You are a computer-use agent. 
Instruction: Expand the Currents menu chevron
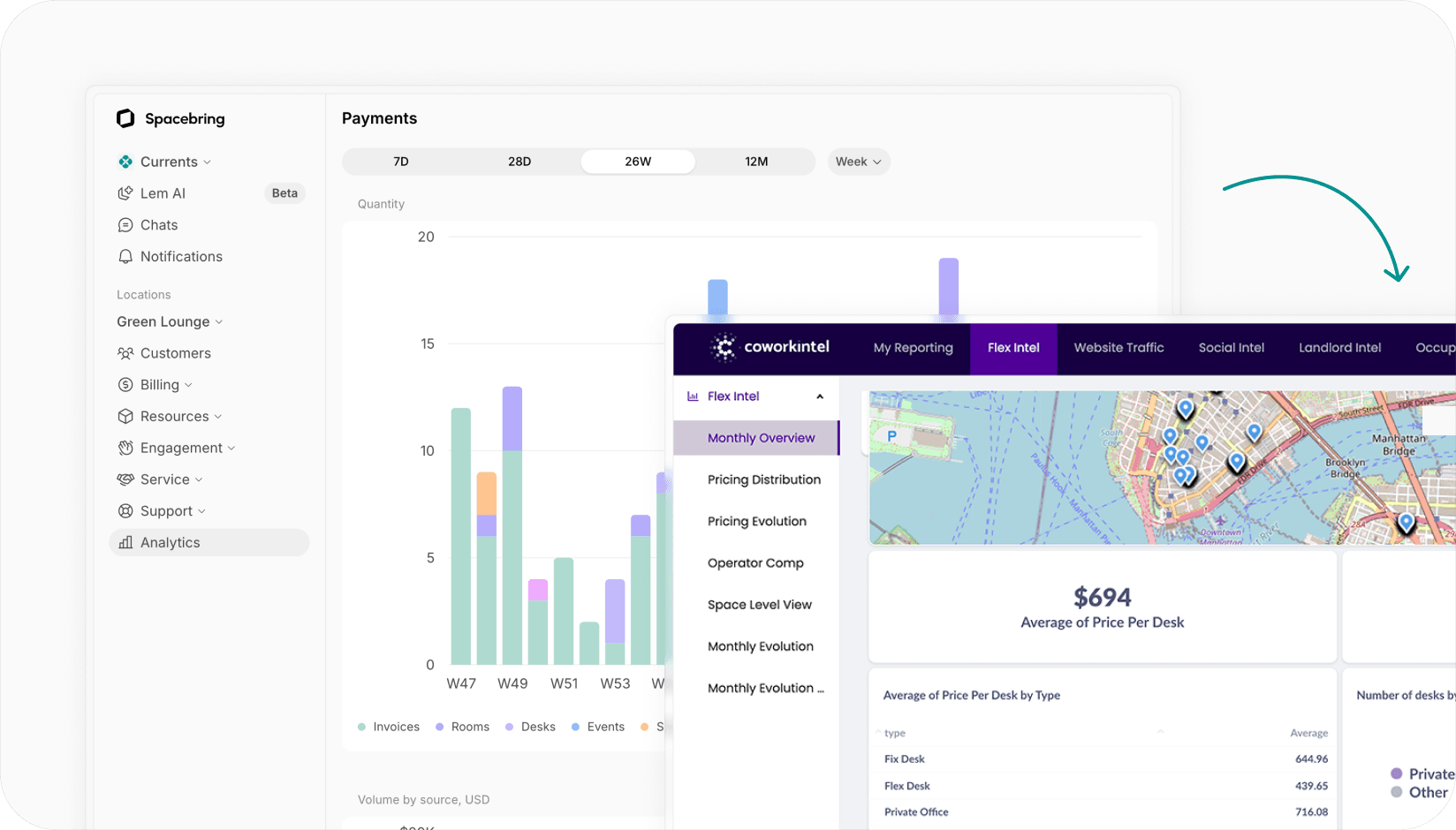[208, 162]
